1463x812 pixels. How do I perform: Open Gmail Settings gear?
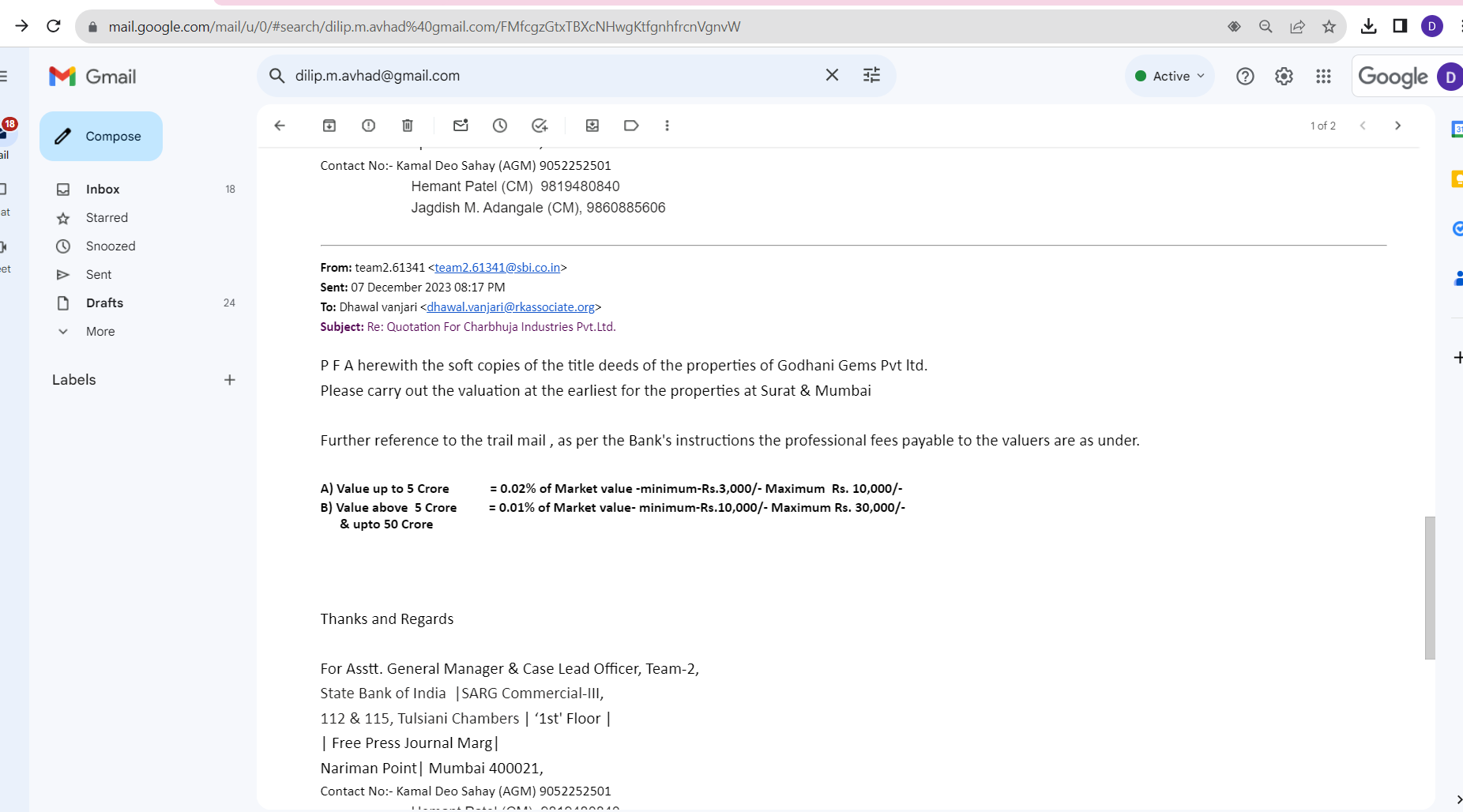(x=1284, y=76)
